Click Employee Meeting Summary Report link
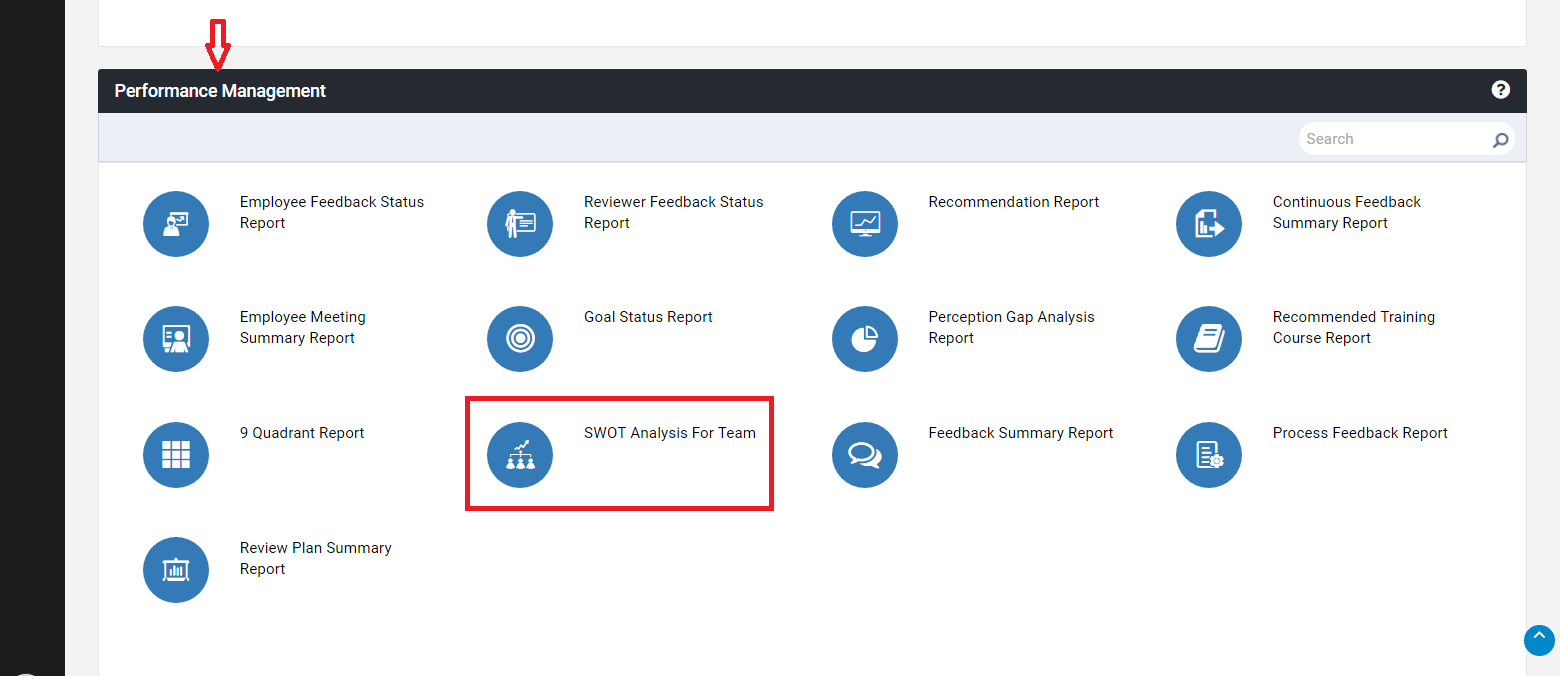The height and width of the screenshot is (676, 1560). point(303,327)
